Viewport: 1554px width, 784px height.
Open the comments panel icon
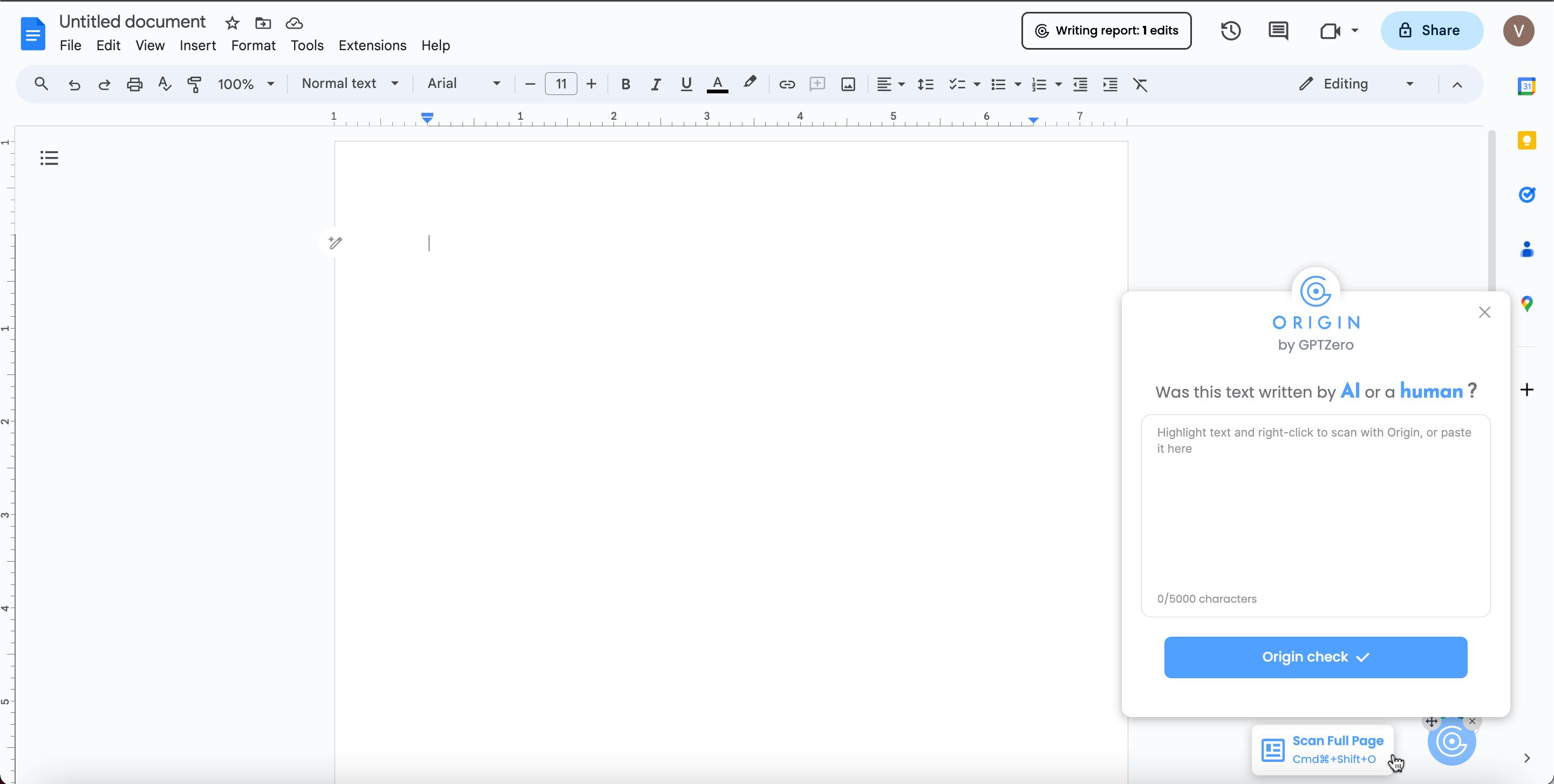[1278, 31]
